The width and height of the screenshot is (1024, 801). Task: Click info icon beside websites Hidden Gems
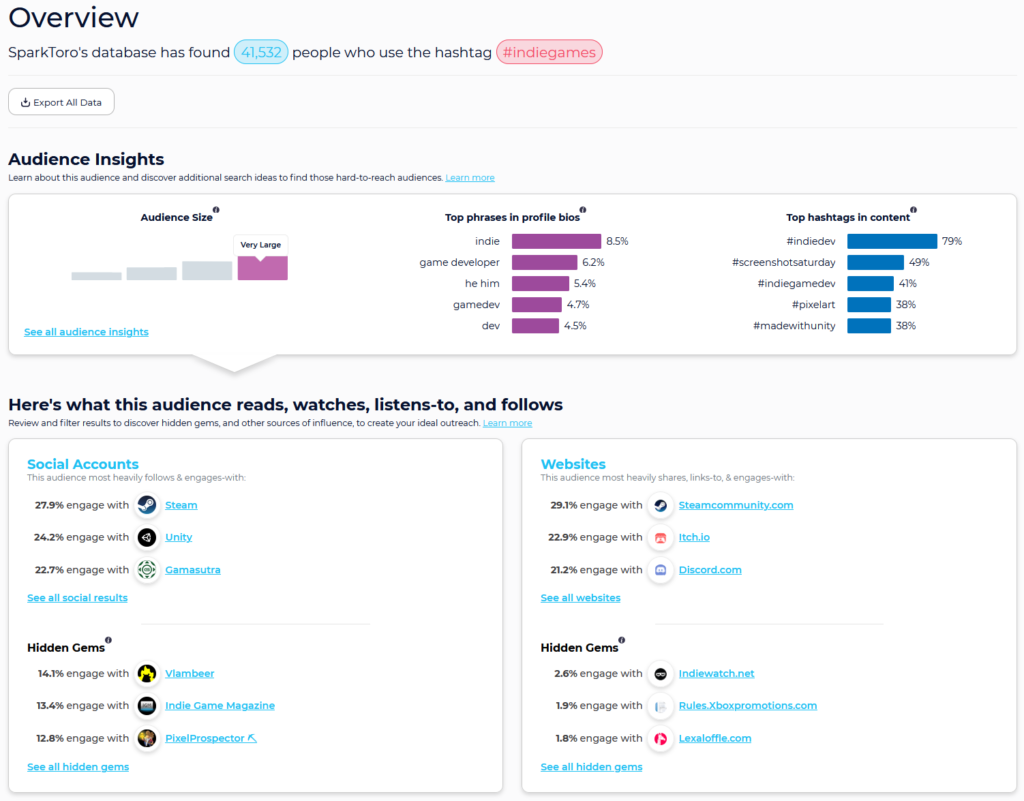click(x=622, y=640)
